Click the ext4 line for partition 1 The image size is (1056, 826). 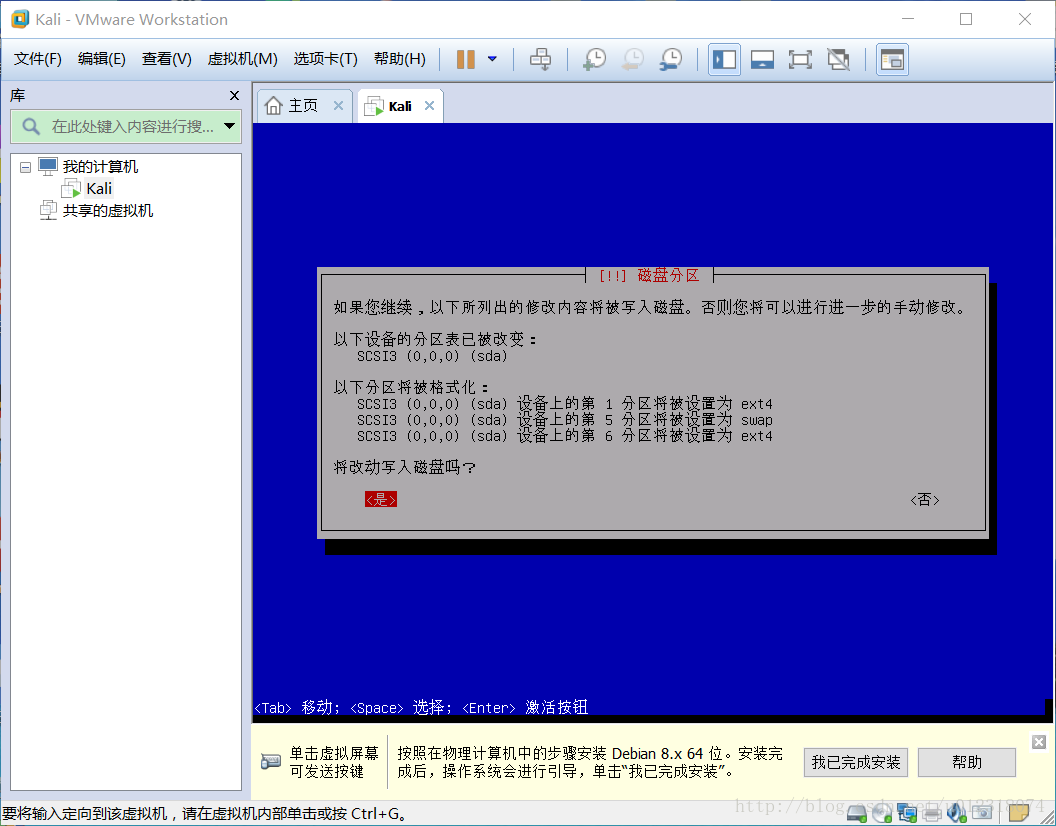(x=564, y=404)
